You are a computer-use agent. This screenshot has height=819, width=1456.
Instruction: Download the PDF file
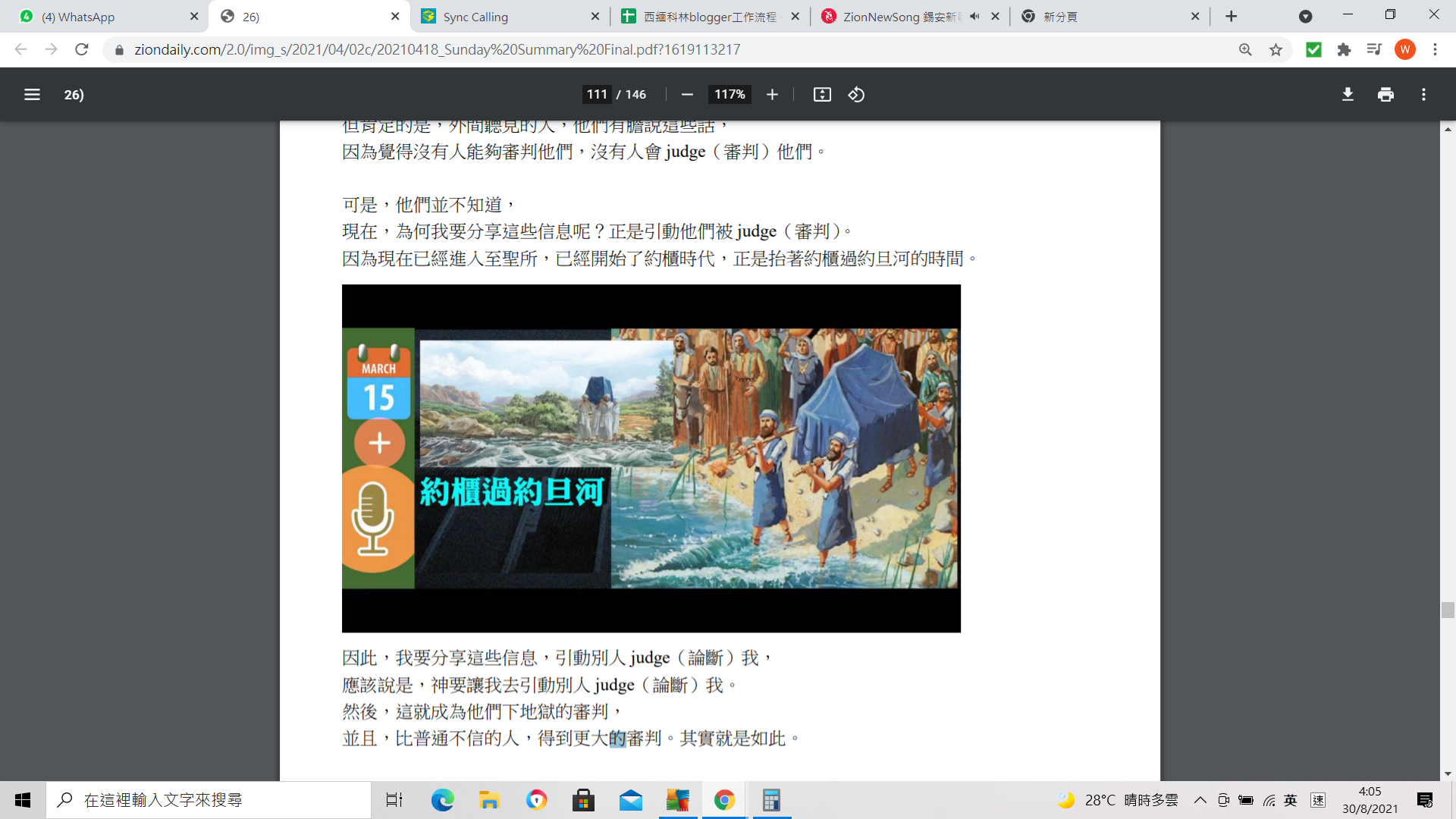click(x=1348, y=95)
